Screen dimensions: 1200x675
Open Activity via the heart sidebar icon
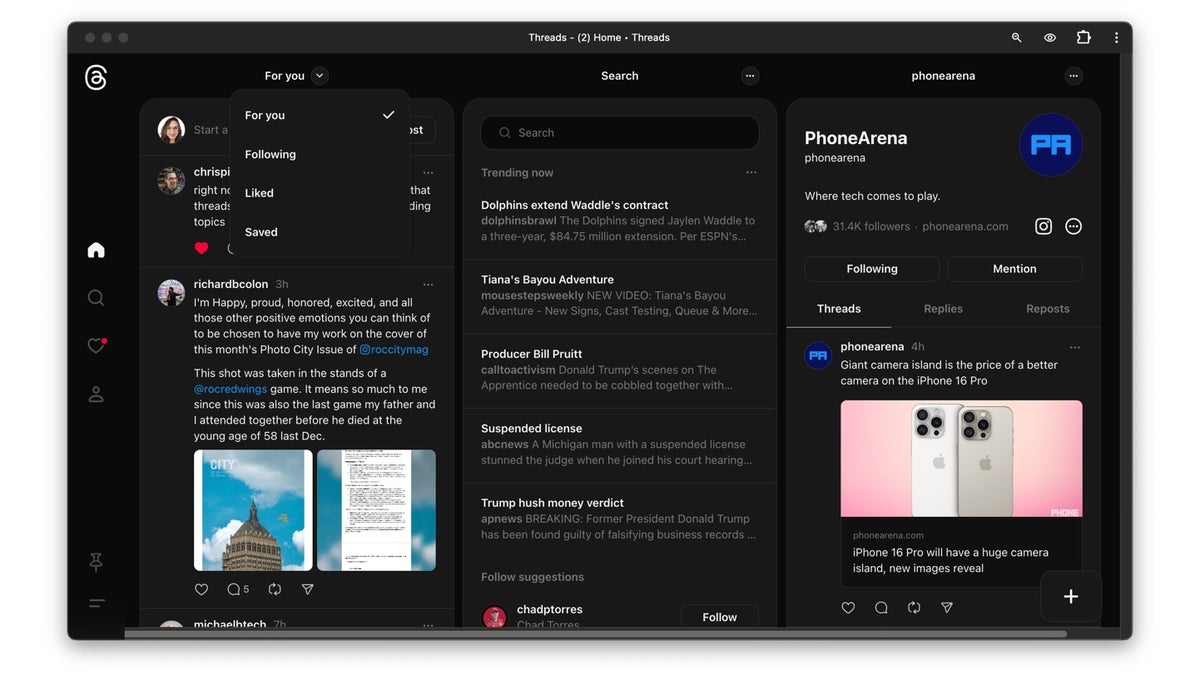pos(95,345)
